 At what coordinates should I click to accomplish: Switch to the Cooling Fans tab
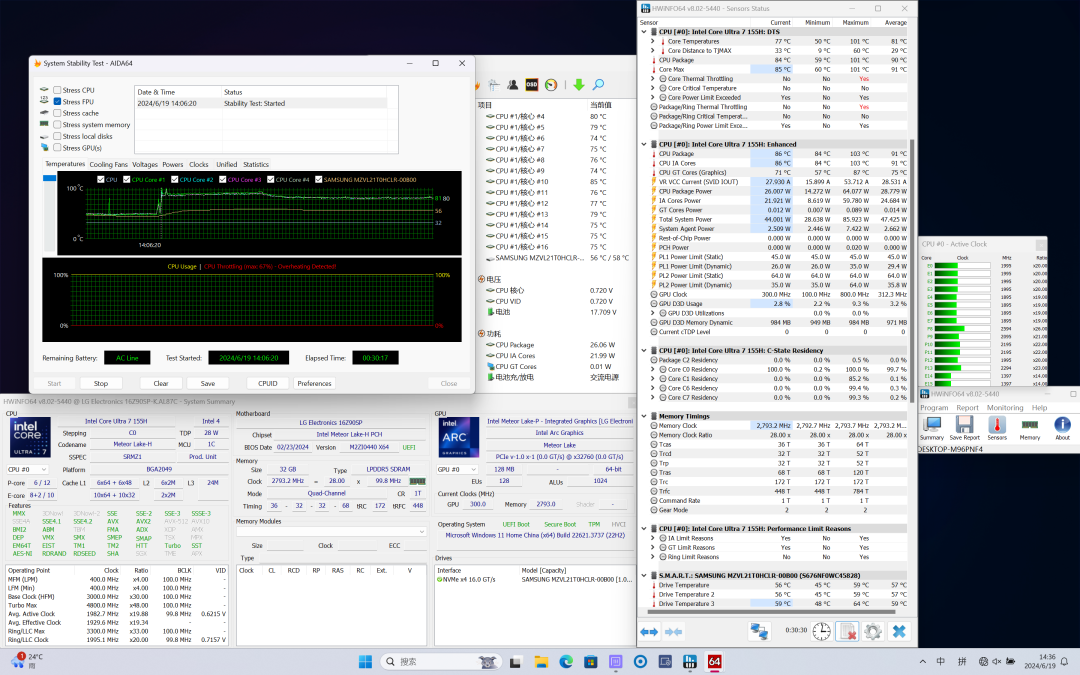(108, 165)
